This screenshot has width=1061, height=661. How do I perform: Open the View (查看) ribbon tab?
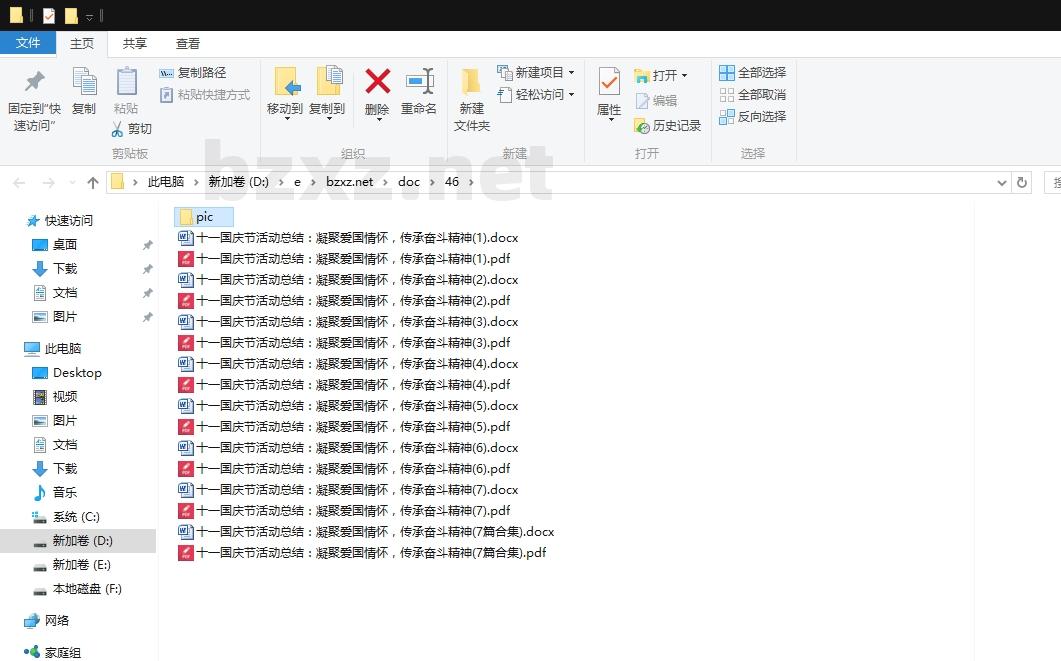pyautogui.click(x=188, y=44)
